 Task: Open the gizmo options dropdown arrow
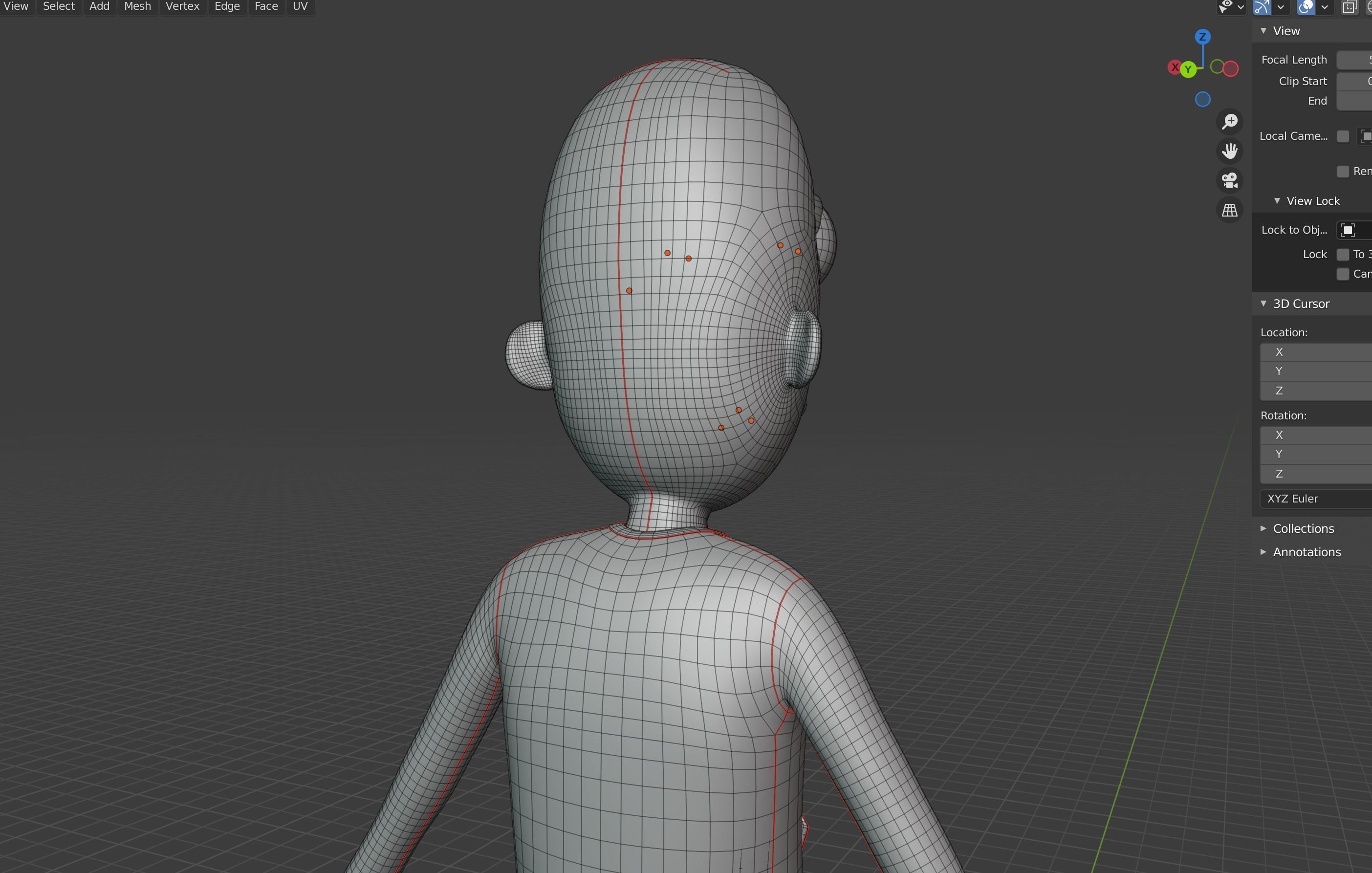coord(1280,7)
